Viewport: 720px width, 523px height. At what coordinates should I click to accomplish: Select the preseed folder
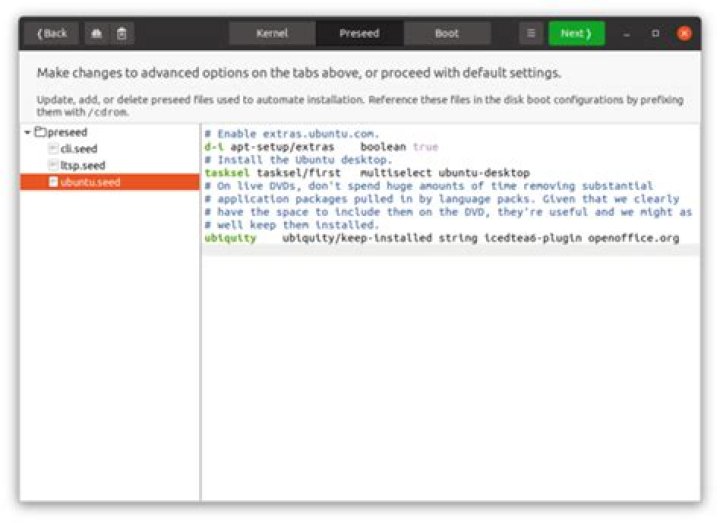coord(68,133)
